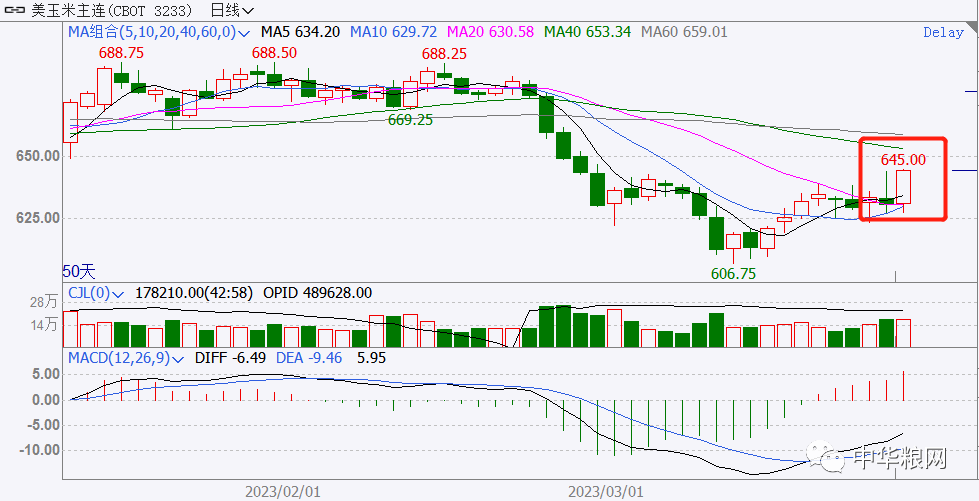Viewport: 979px width, 501px height.
Task: Click the chain link icon beside 美玉米主连
Action: tap(14, 10)
